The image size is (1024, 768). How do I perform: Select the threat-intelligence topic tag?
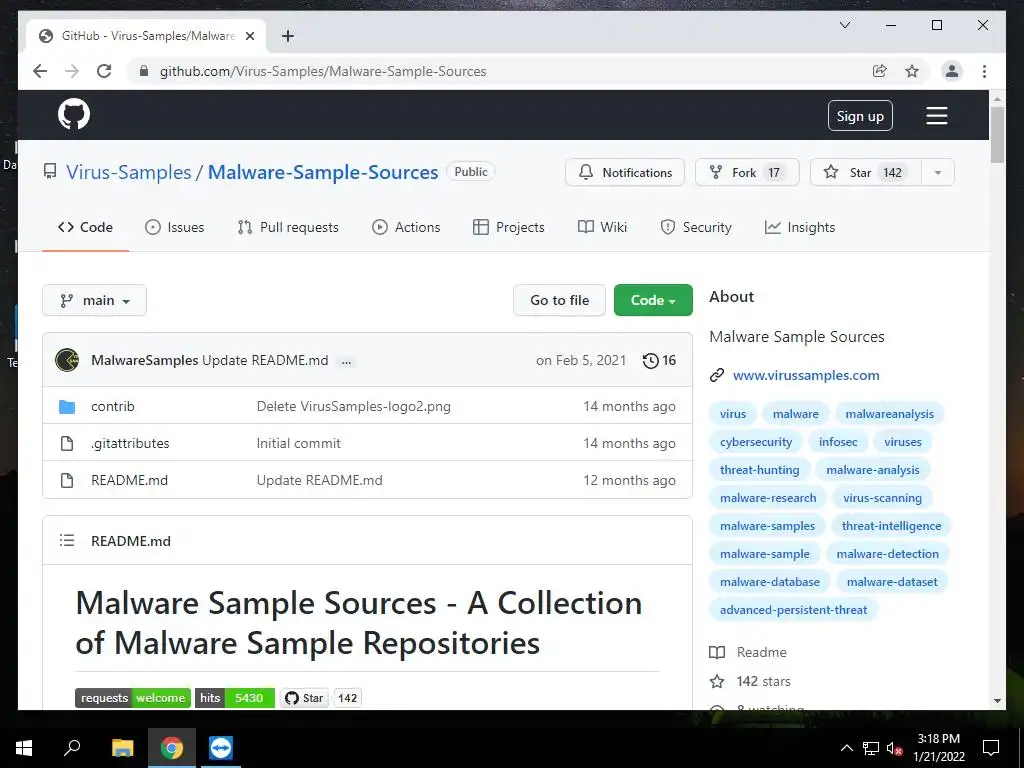pyautogui.click(x=891, y=526)
